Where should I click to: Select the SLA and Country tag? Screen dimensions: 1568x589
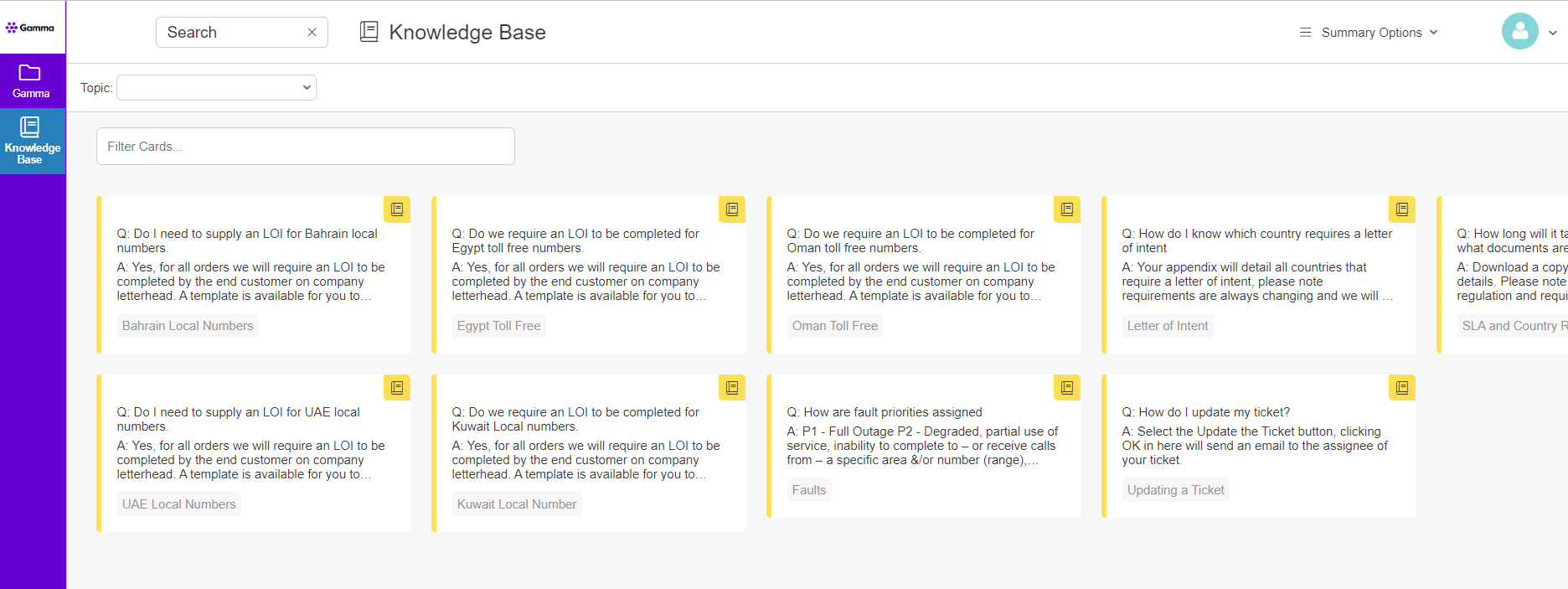[x=1513, y=326]
